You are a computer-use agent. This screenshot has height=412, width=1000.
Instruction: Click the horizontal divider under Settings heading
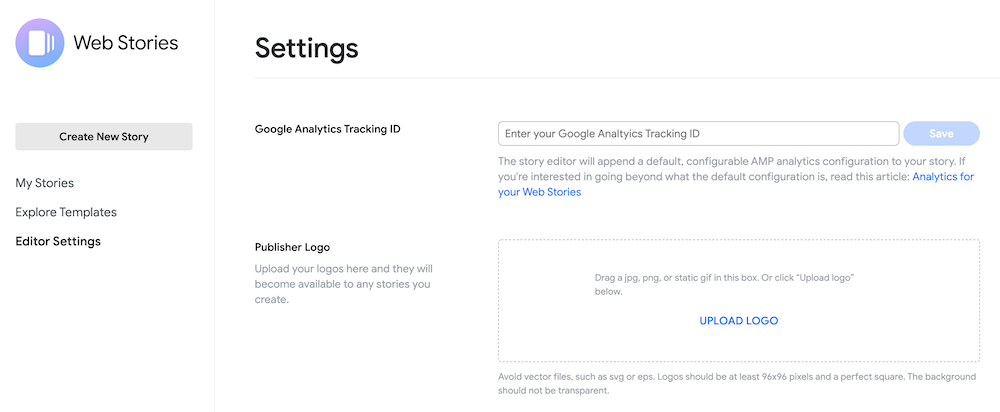tap(620, 77)
